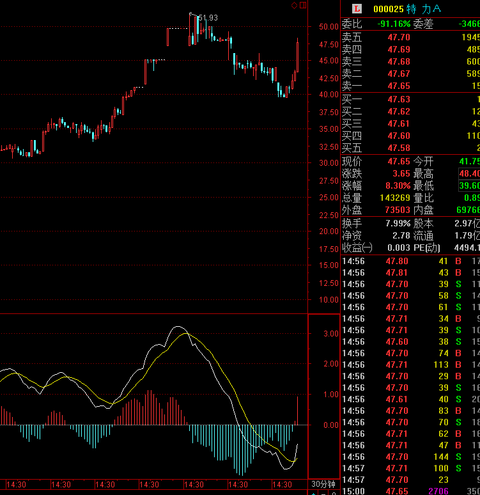
Task: Click the red rectangle icon beside the diamond
Action: 303,5
